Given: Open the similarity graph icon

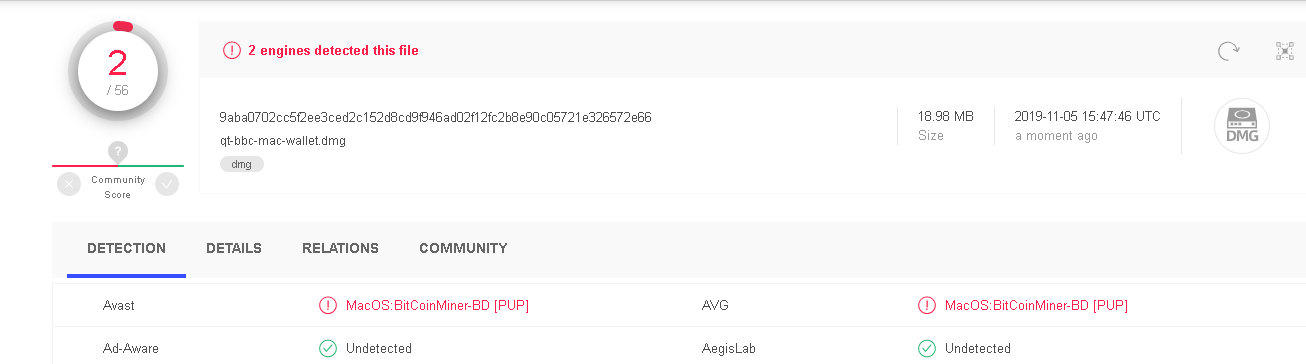Looking at the screenshot, I should click(1285, 51).
